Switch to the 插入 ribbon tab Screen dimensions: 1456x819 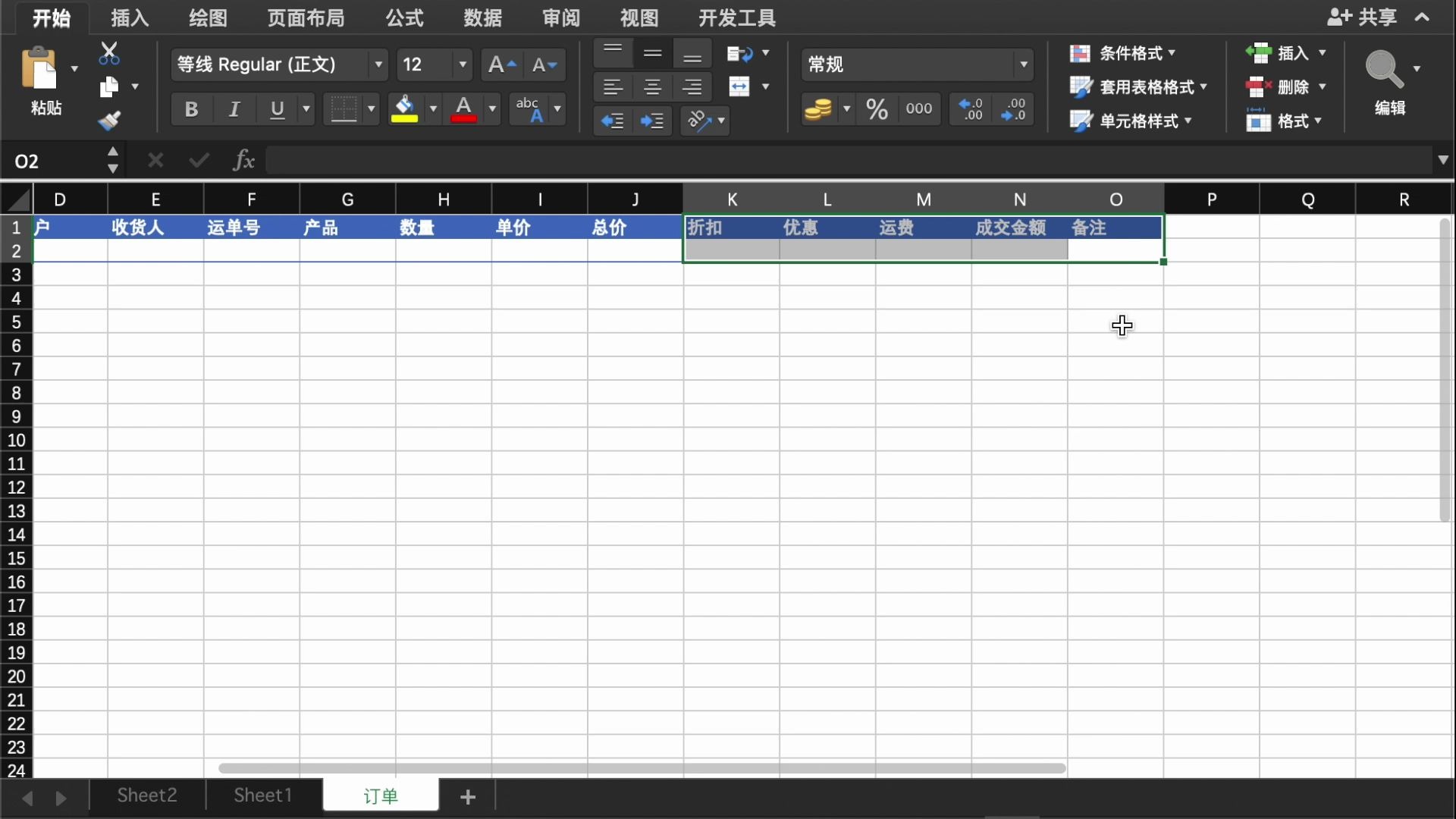(x=130, y=17)
